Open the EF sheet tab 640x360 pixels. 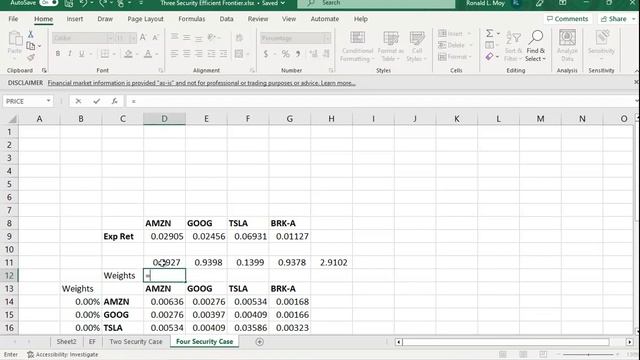pos(92,342)
